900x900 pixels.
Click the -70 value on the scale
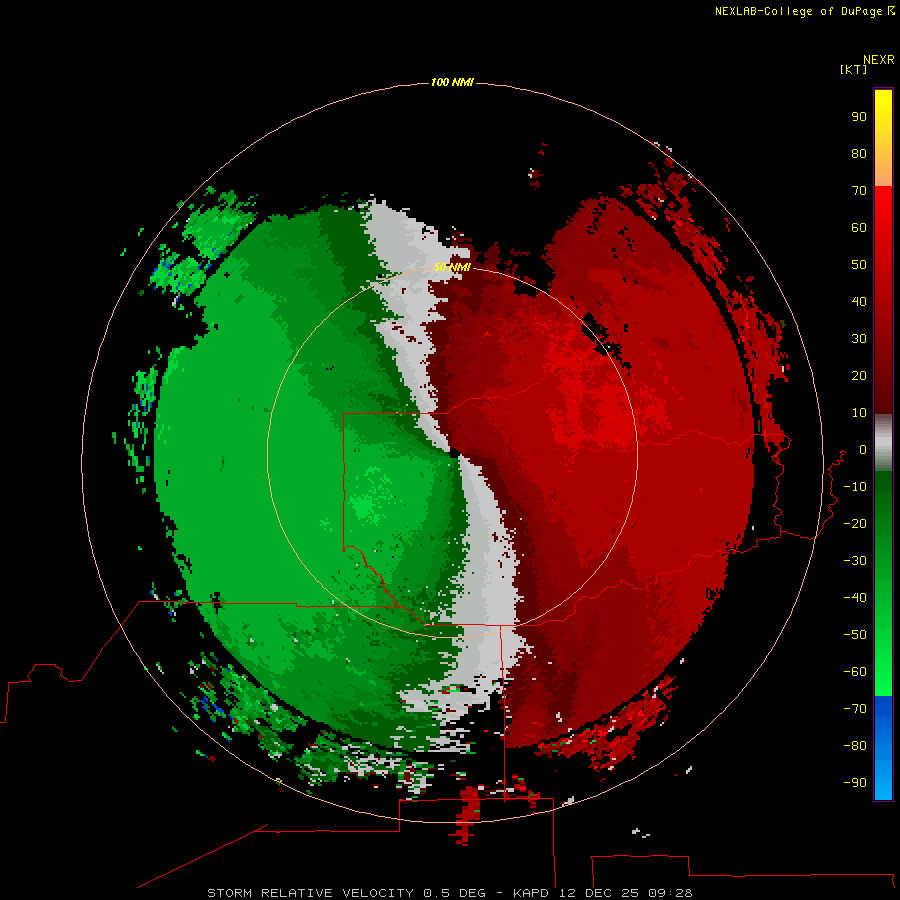pyautogui.click(x=855, y=709)
